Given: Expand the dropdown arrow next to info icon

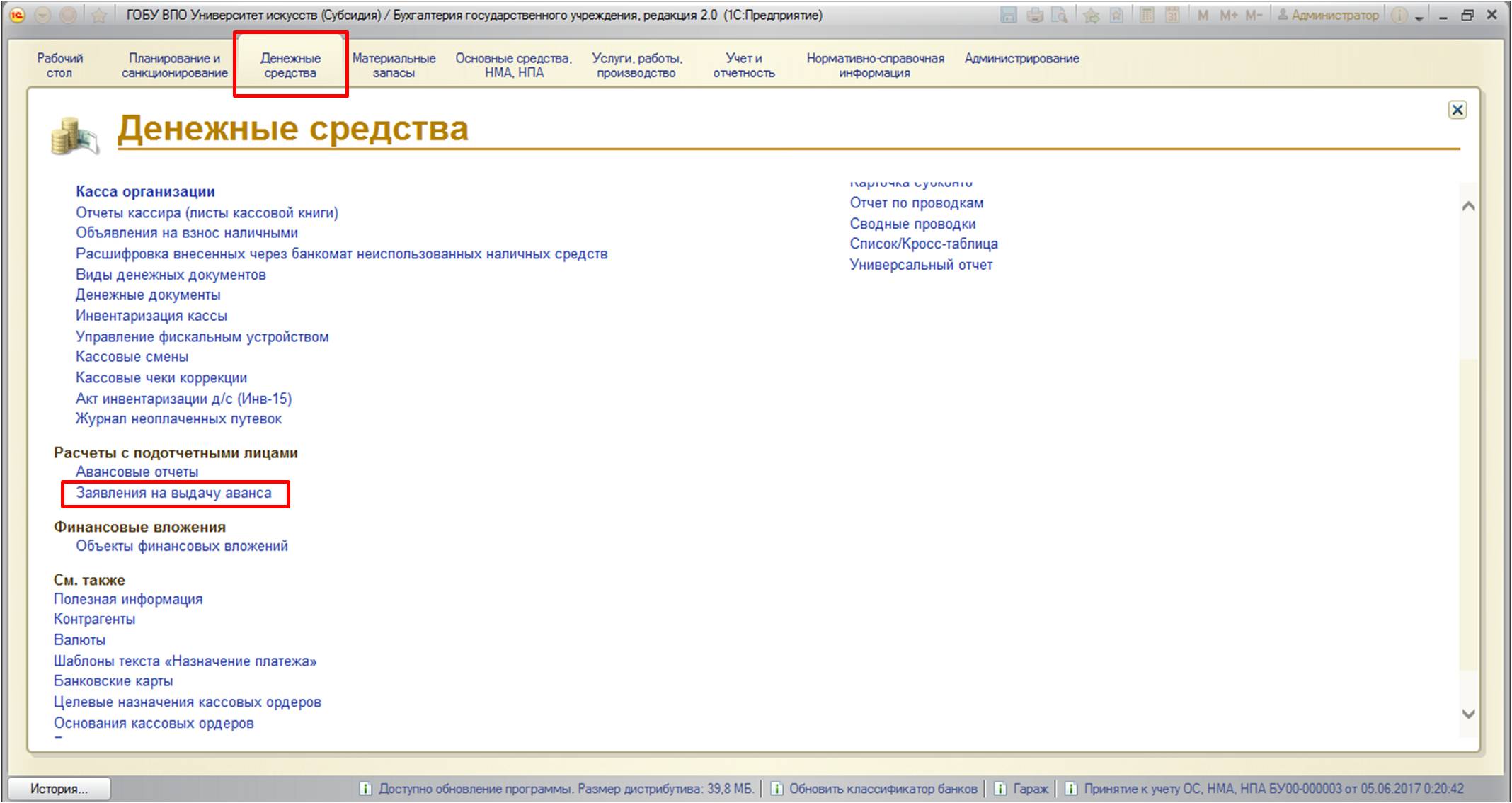Looking at the screenshot, I should (x=1419, y=18).
